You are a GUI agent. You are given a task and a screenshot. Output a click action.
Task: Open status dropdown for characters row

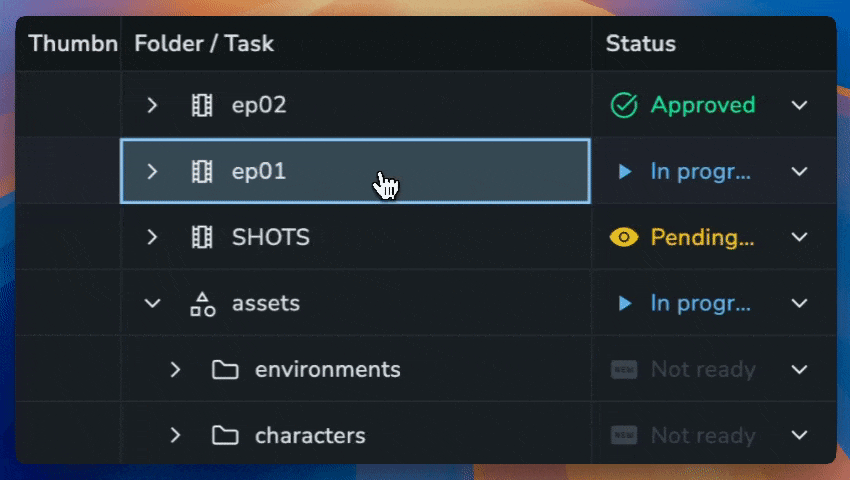(799, 436)
